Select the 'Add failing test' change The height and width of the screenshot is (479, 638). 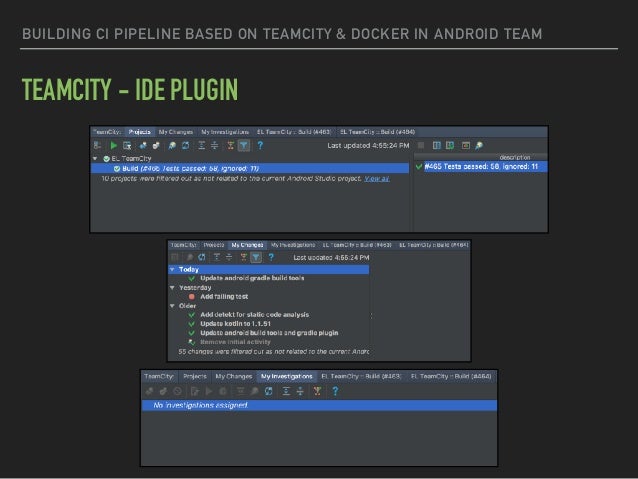(x=224, y=297)
